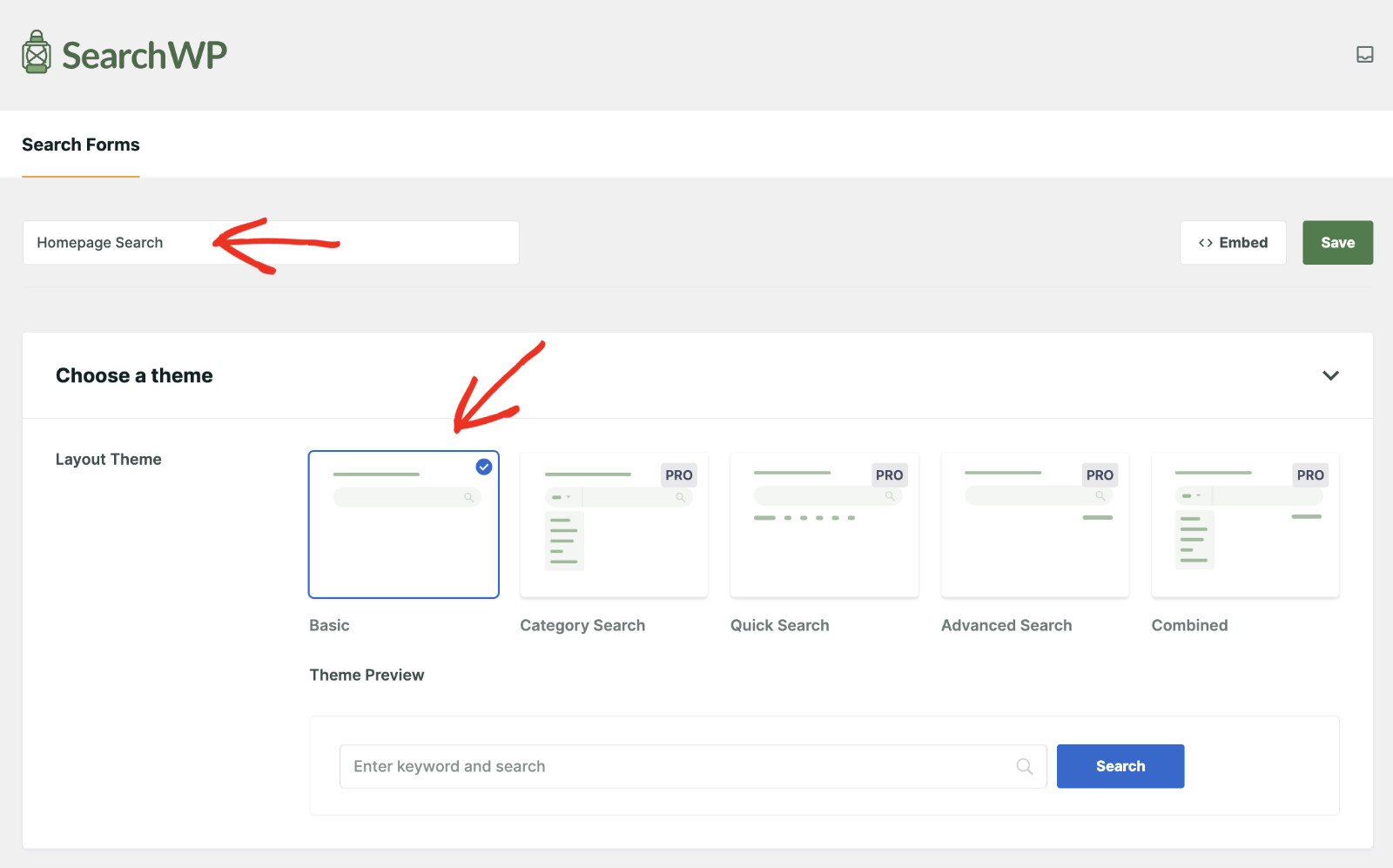The height and width of the screenshot is (868, 1393).
Task: Click the PRO badge on Combined theme
Action: (1310, 475)
